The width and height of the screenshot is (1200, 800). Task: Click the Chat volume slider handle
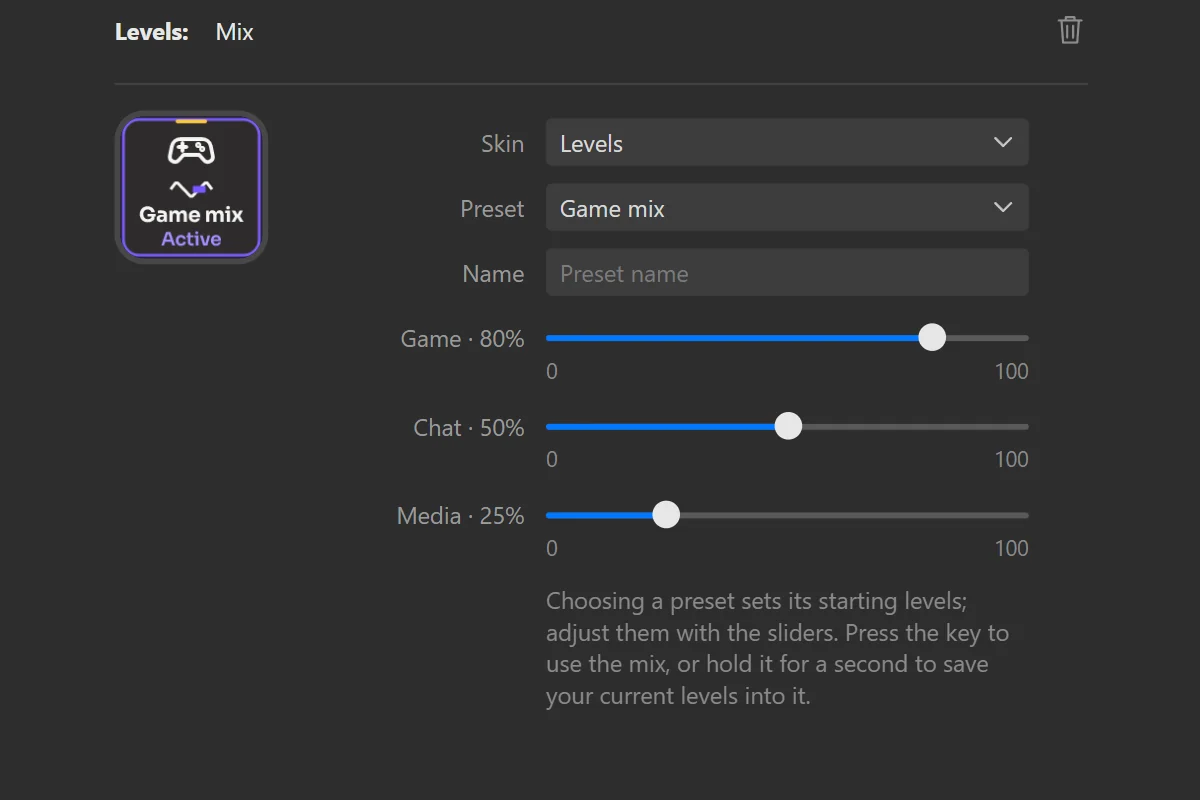click(788, 427)
